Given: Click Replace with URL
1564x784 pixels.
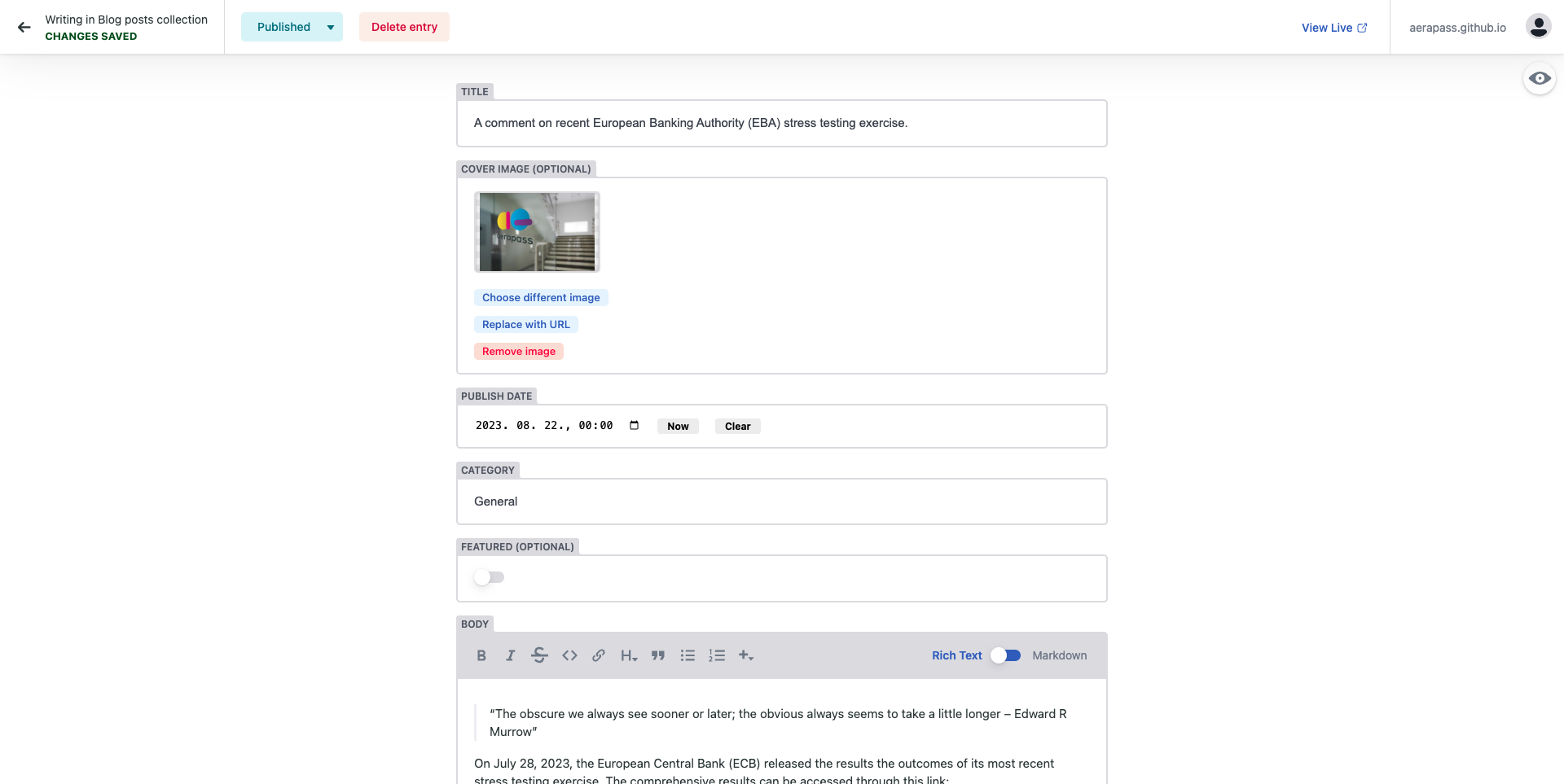Looking at the screenshot, I should (526, 325).
